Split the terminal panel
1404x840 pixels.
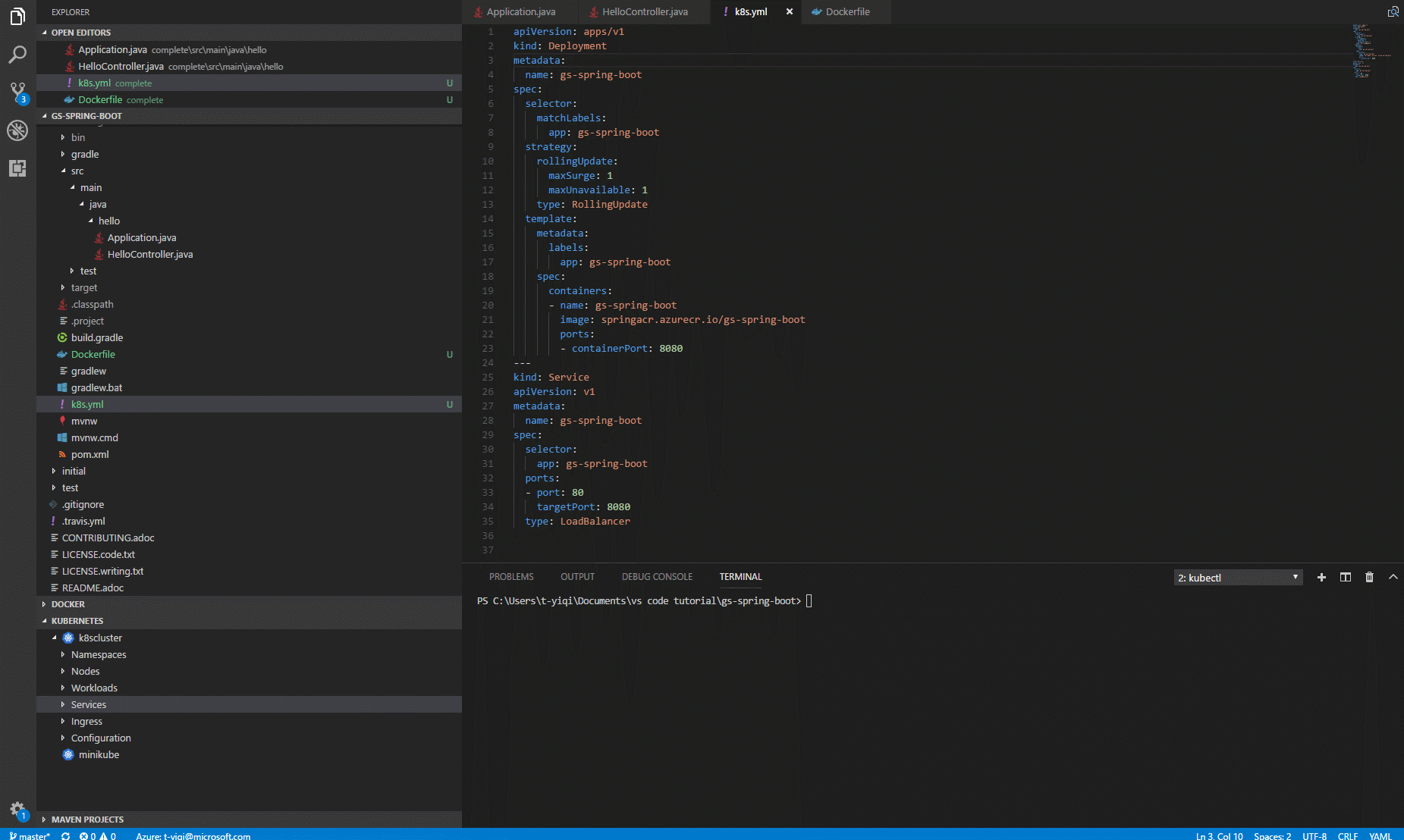click(1346, 577)
